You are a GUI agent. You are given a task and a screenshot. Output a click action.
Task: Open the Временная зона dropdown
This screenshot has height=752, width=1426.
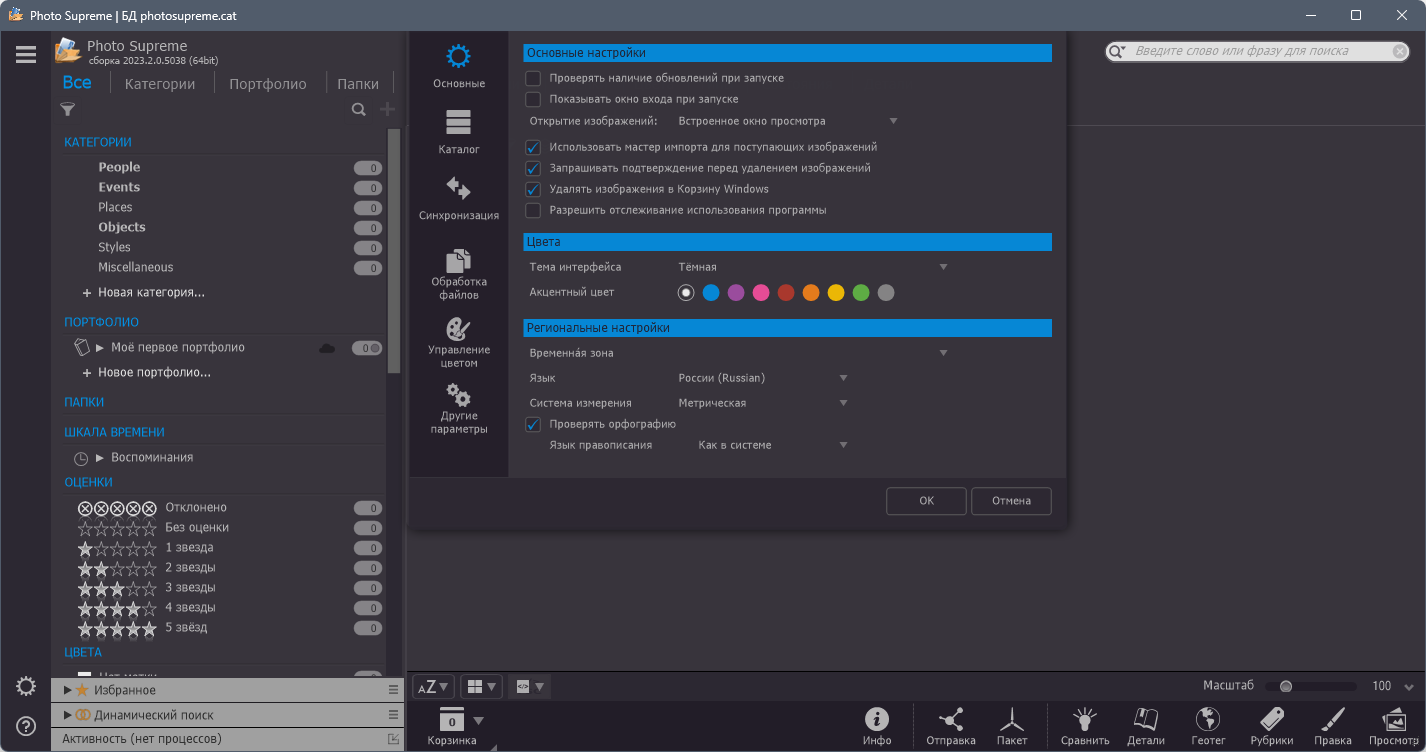pos(813,353)
